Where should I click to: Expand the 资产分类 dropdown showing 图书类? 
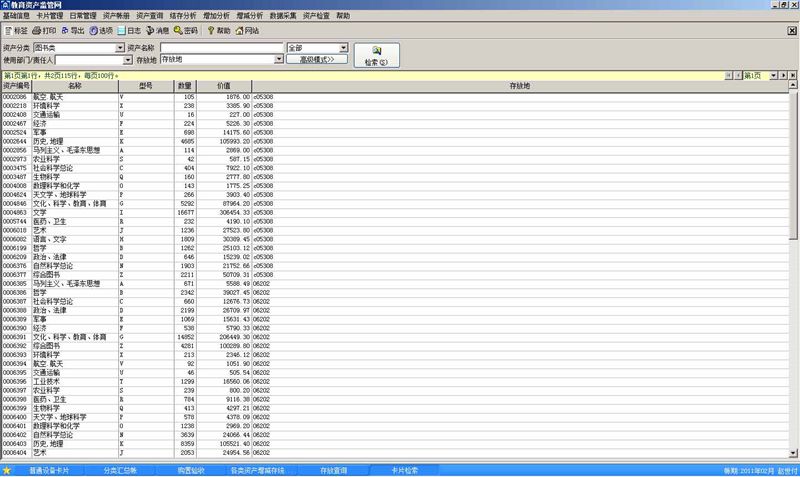coord(118,48)
